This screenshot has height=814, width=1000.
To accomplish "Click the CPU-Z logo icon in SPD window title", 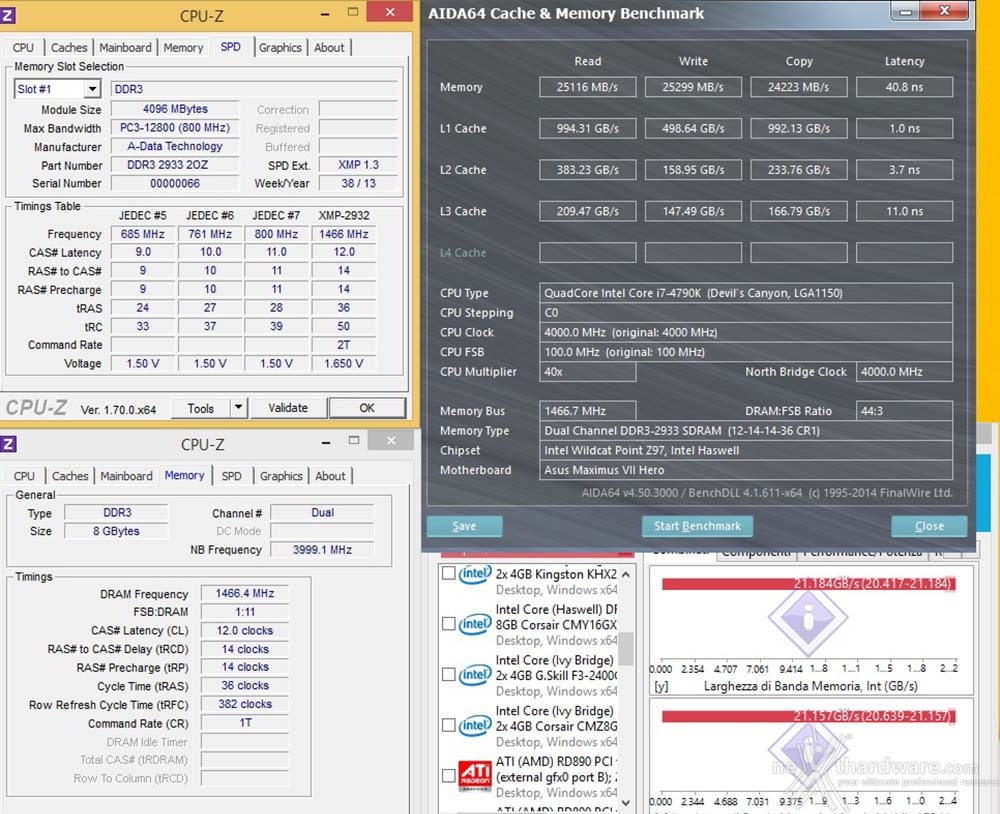I will tap(8, 14).
